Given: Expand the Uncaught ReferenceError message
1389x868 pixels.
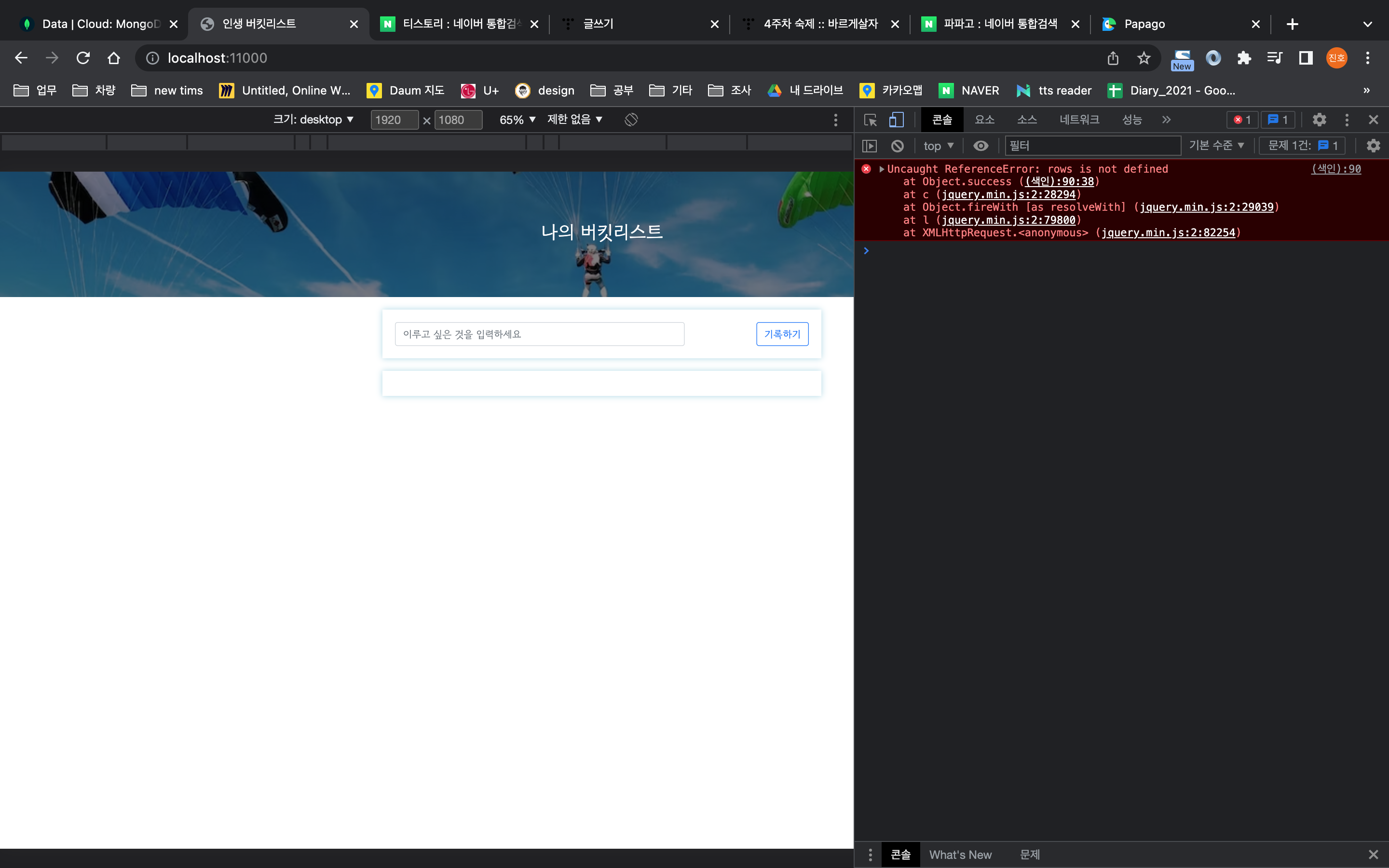Looking at the screenshot, I should (x=882, y=169).
